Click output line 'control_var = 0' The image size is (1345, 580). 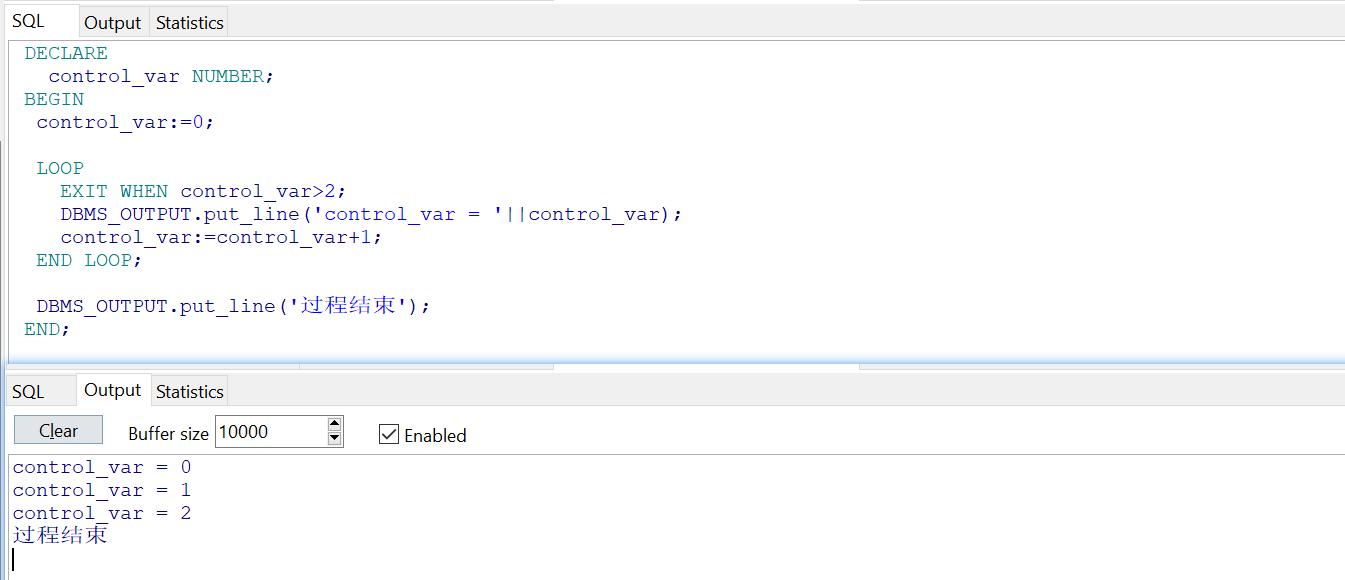(x=102, y=467)
